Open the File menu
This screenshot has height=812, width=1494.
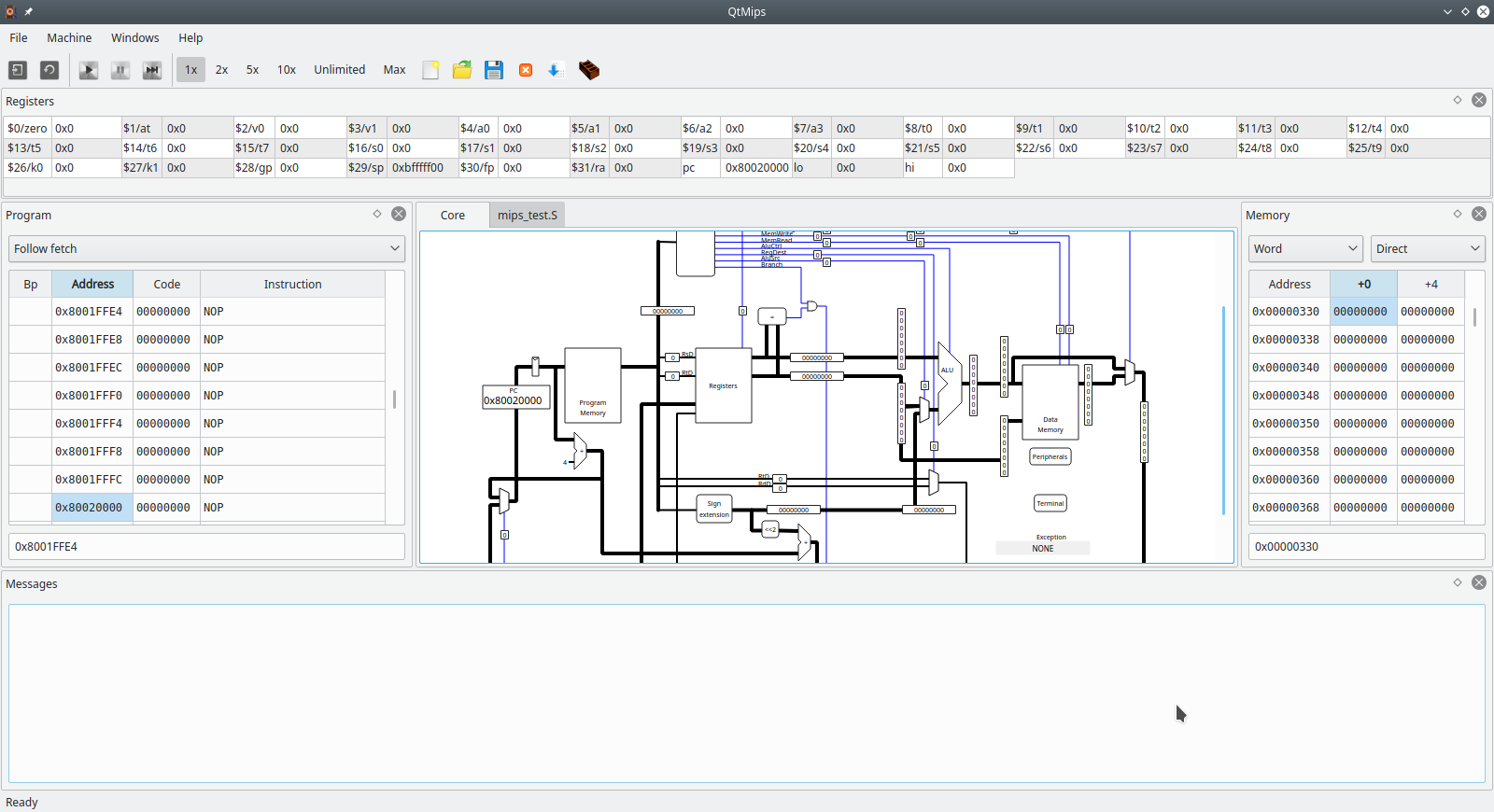pyautogui.click(x=19, y=38)
